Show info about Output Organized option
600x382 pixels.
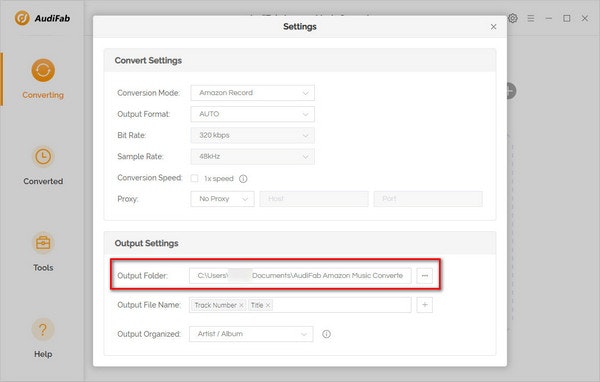pos(326,334)
